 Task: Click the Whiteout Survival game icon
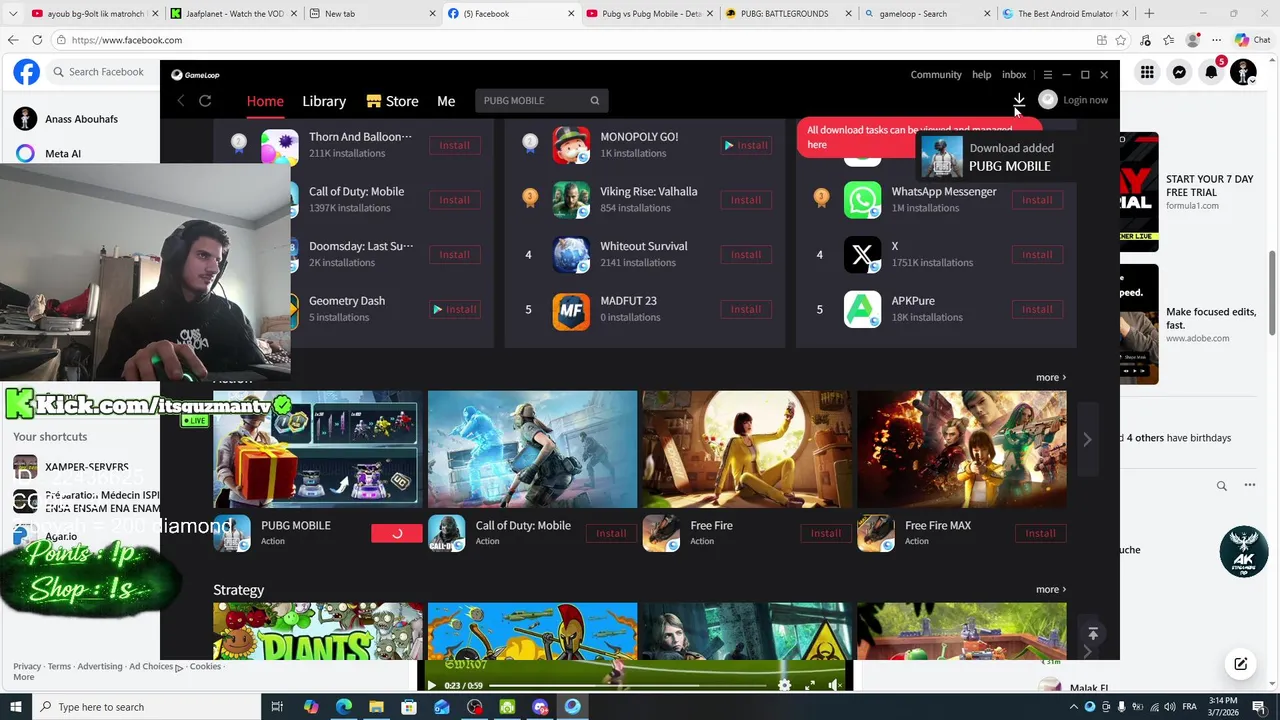(x=571, y=255)
